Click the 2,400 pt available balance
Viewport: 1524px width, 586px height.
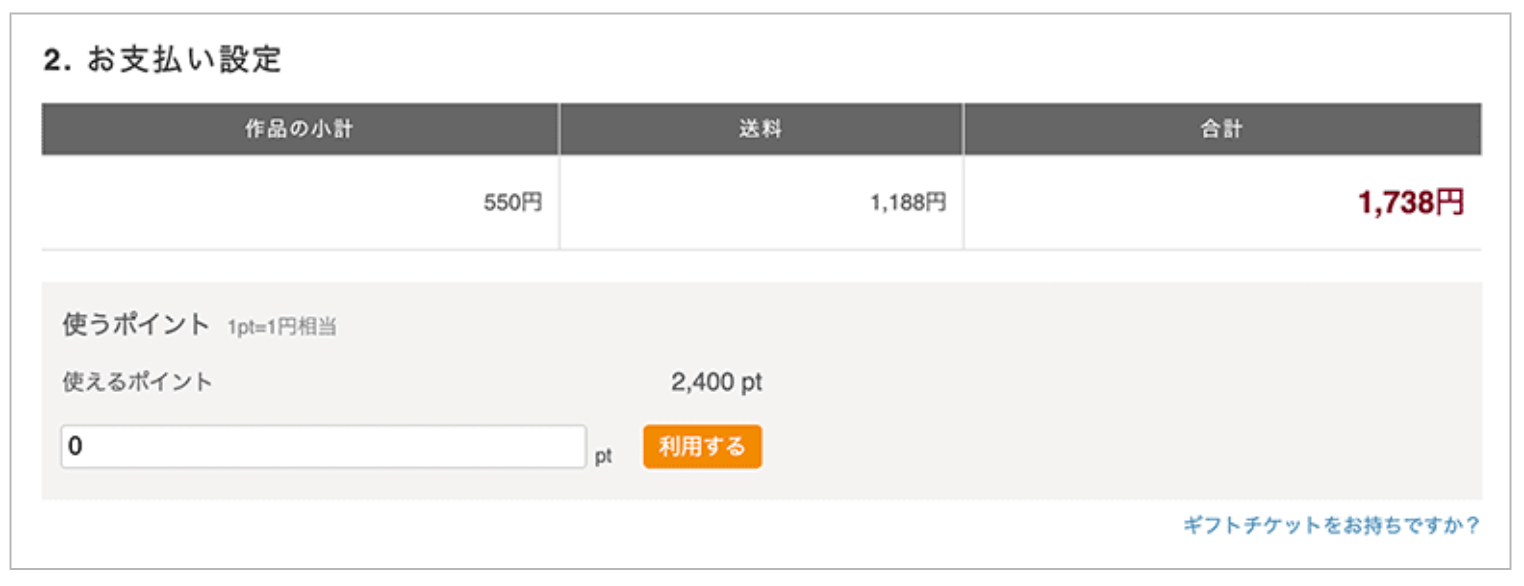click(716, 382)
